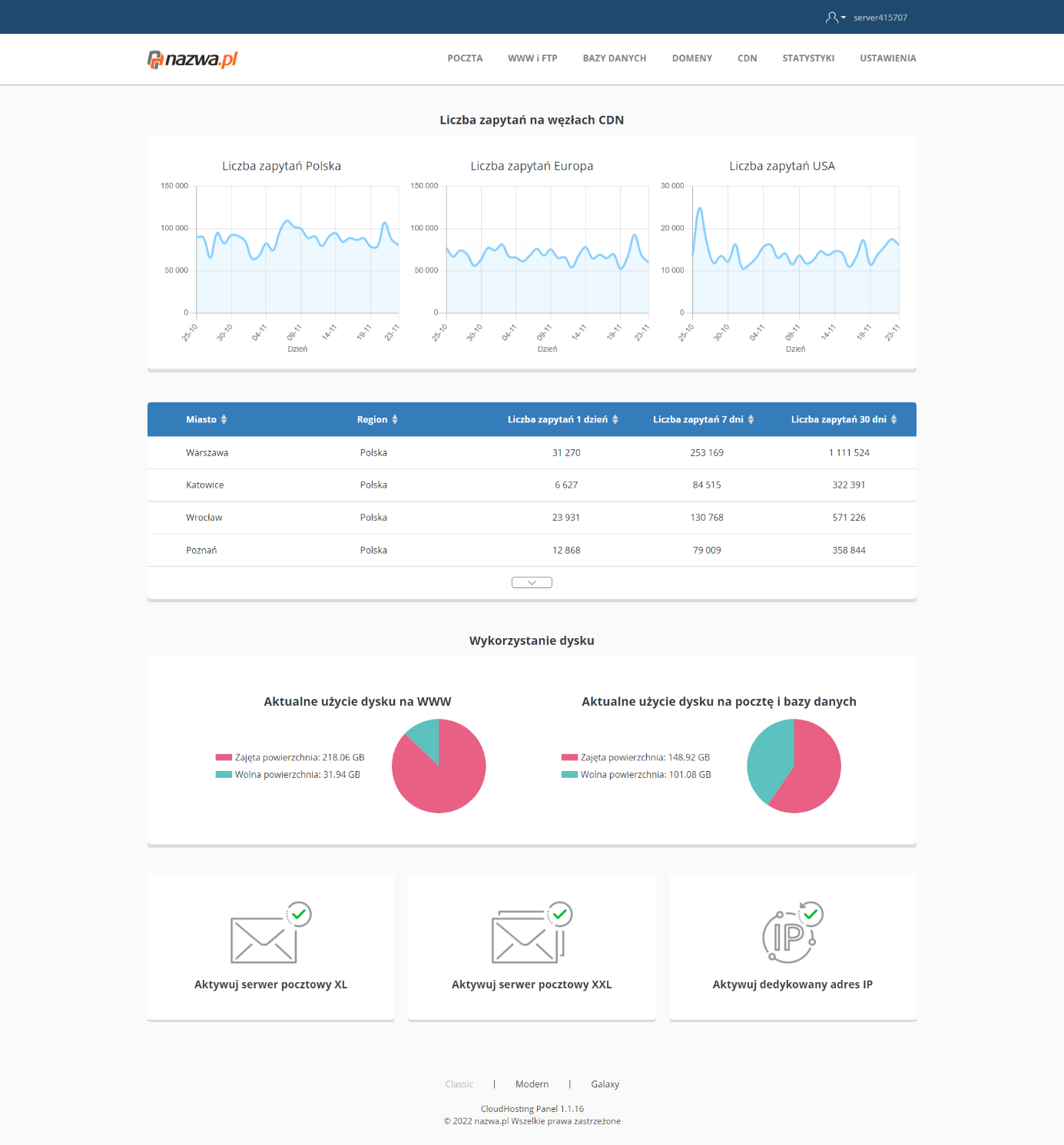Click red Zajęta 218.06 GB legend swatch

[224, 757]
